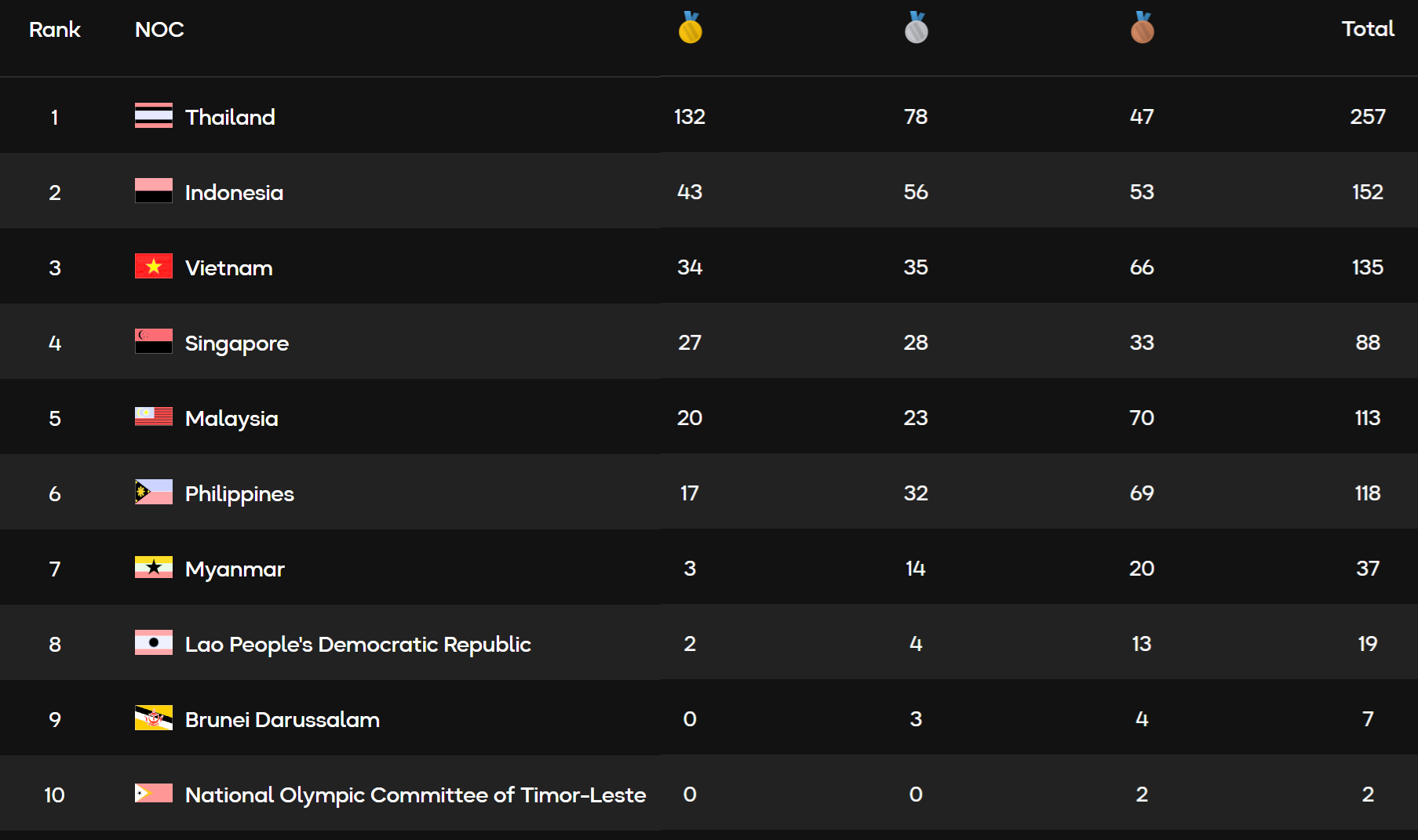Screen dimensions: 1418x840
Task: Open National Olympic Committee of Timor-Leste link
Action: 415,795
